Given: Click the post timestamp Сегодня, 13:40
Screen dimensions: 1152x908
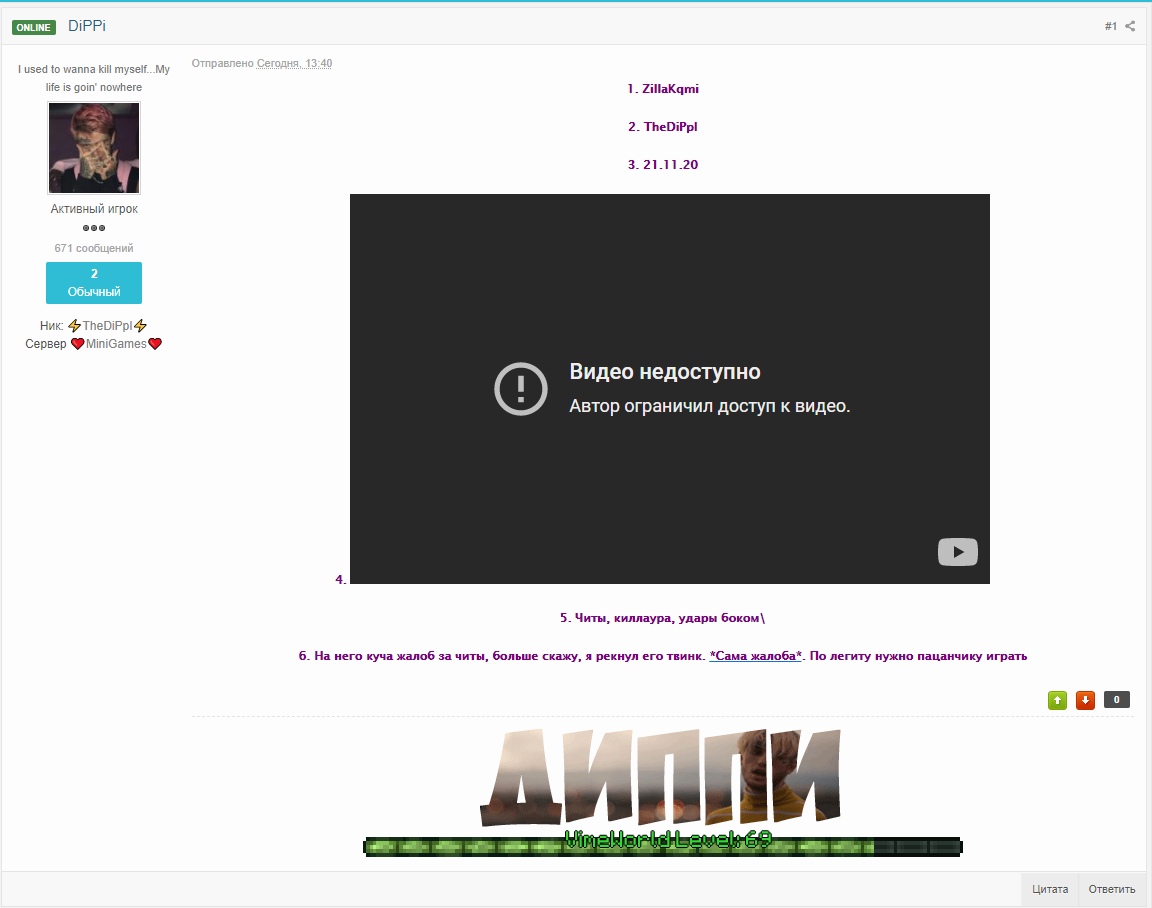Looking at the screenshot, I should tap(294, 64).
